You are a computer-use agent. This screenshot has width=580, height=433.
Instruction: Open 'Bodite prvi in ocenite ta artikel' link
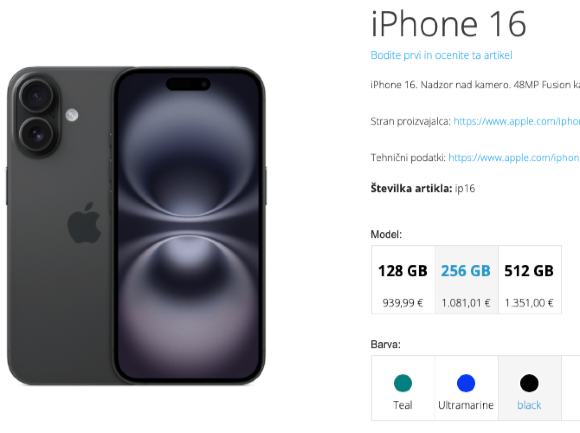point(441,55)
